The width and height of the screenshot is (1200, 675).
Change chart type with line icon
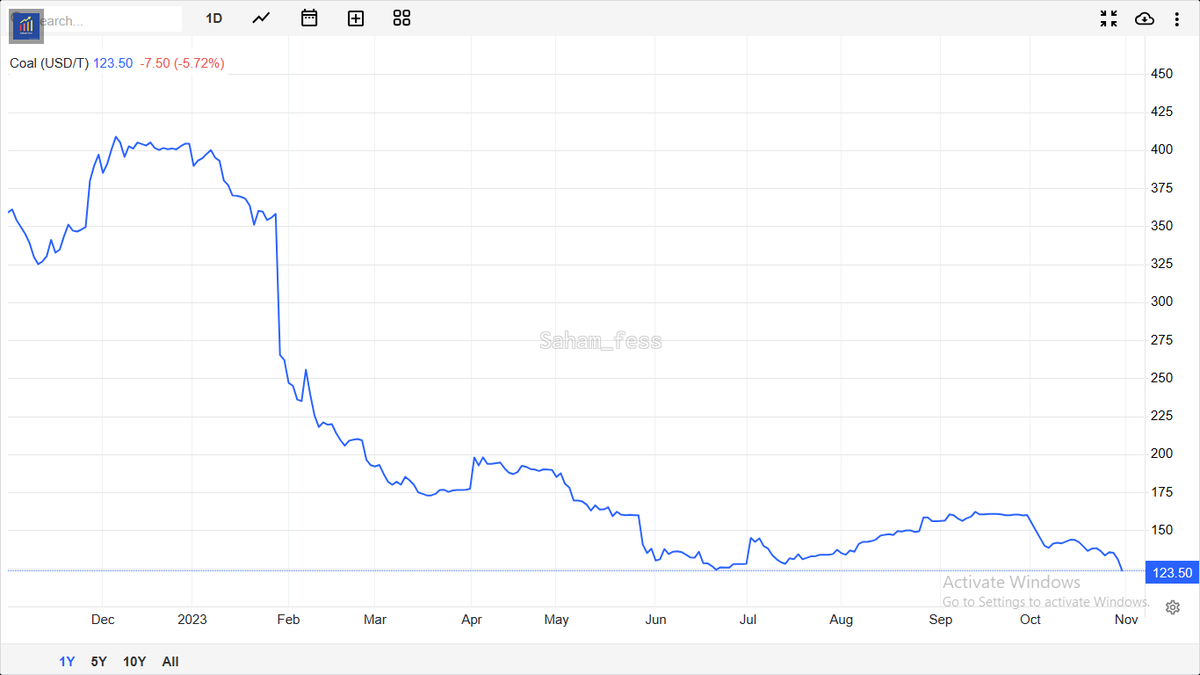(x=261, y=18)
